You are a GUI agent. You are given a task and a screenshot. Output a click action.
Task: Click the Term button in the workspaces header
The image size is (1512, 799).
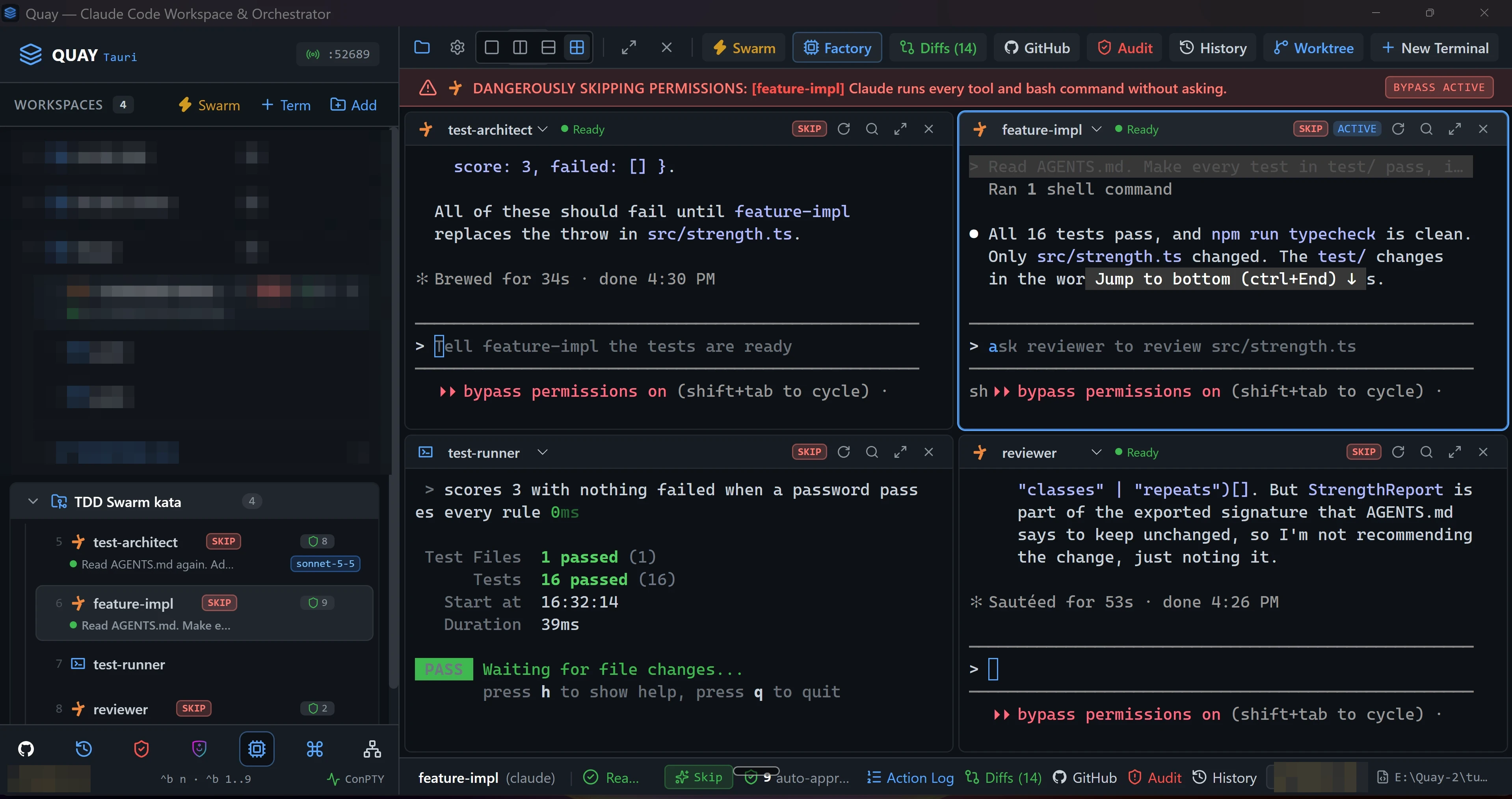coord(286,105)
